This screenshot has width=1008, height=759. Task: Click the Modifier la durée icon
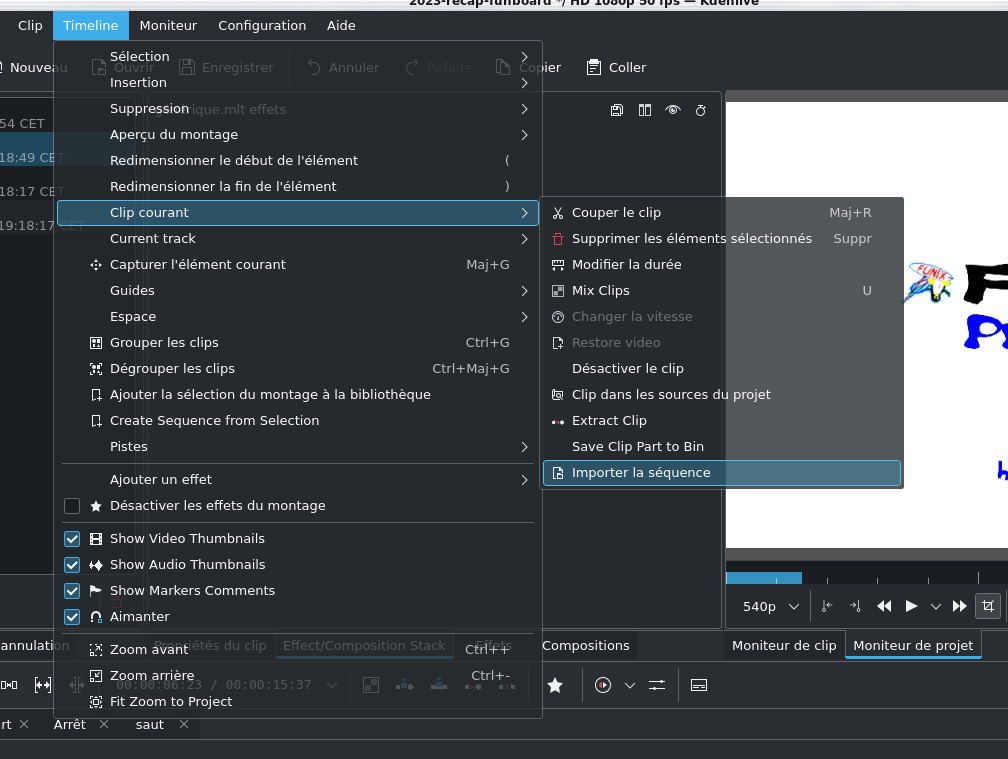[x=557, y=265]
